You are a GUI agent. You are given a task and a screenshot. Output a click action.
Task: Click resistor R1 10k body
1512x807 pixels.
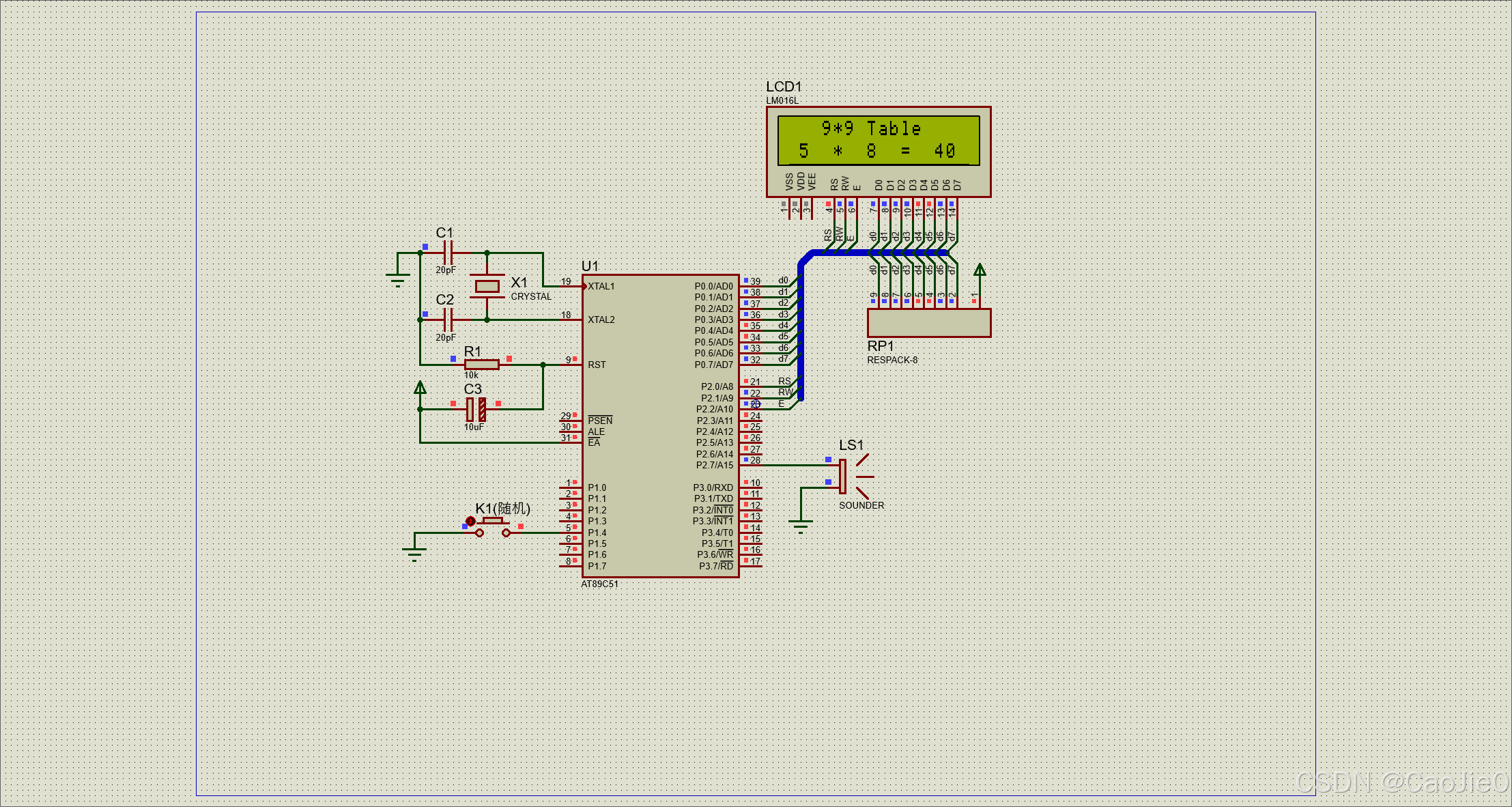[482, 365]
